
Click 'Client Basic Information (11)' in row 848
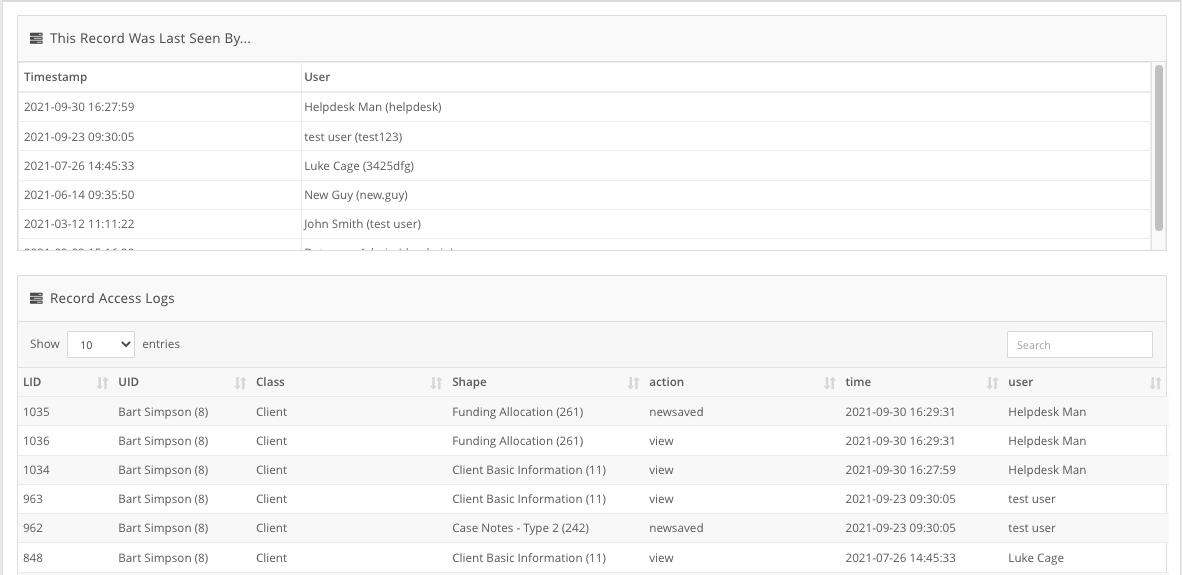[529, 558]
